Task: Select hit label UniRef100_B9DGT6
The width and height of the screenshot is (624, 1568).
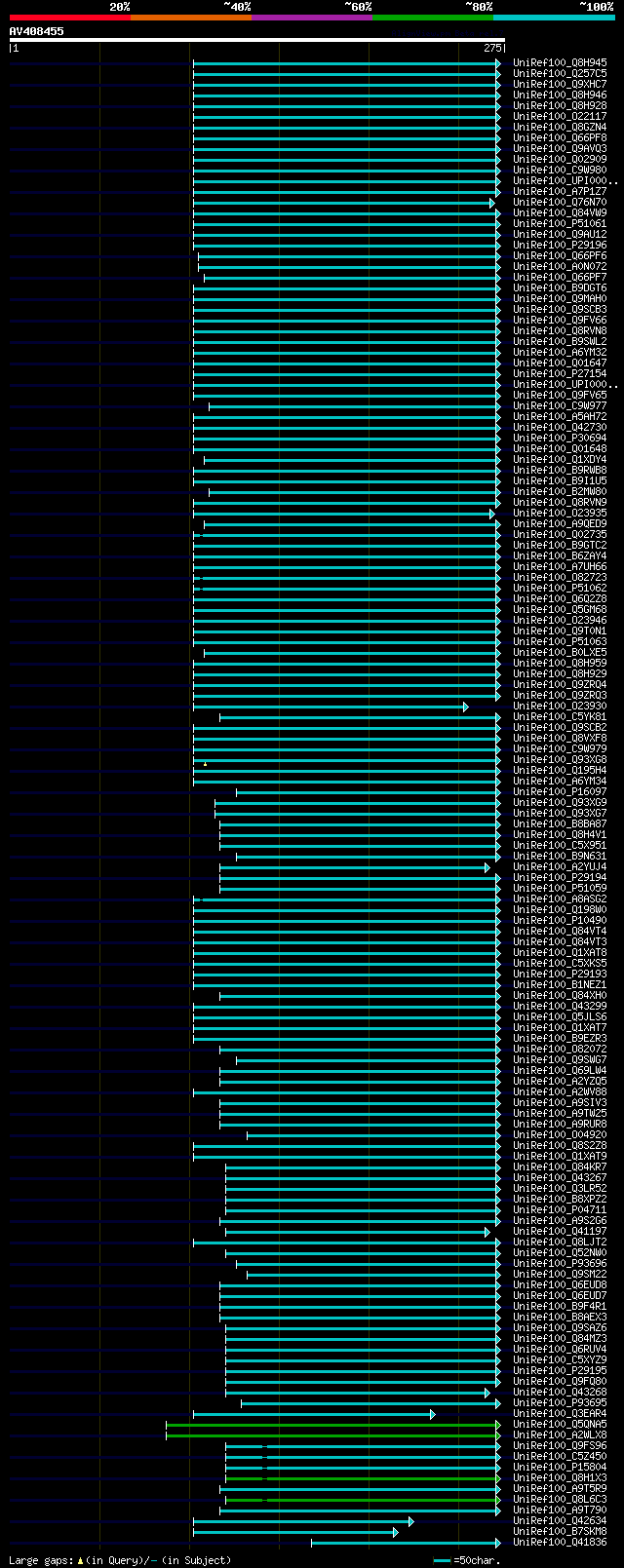Action: (560, 288)
